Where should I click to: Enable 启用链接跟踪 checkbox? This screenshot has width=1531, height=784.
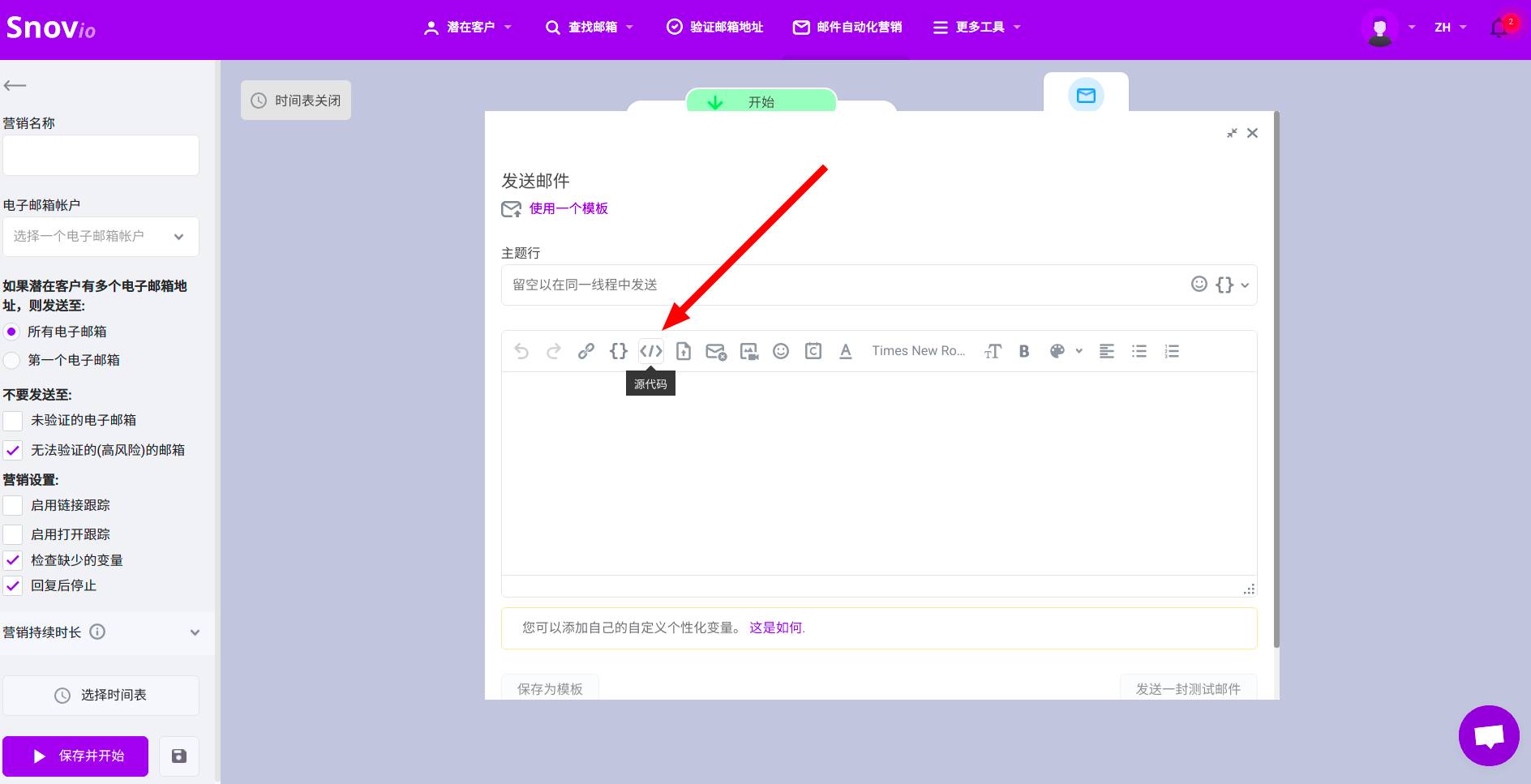tap(13, 506)
